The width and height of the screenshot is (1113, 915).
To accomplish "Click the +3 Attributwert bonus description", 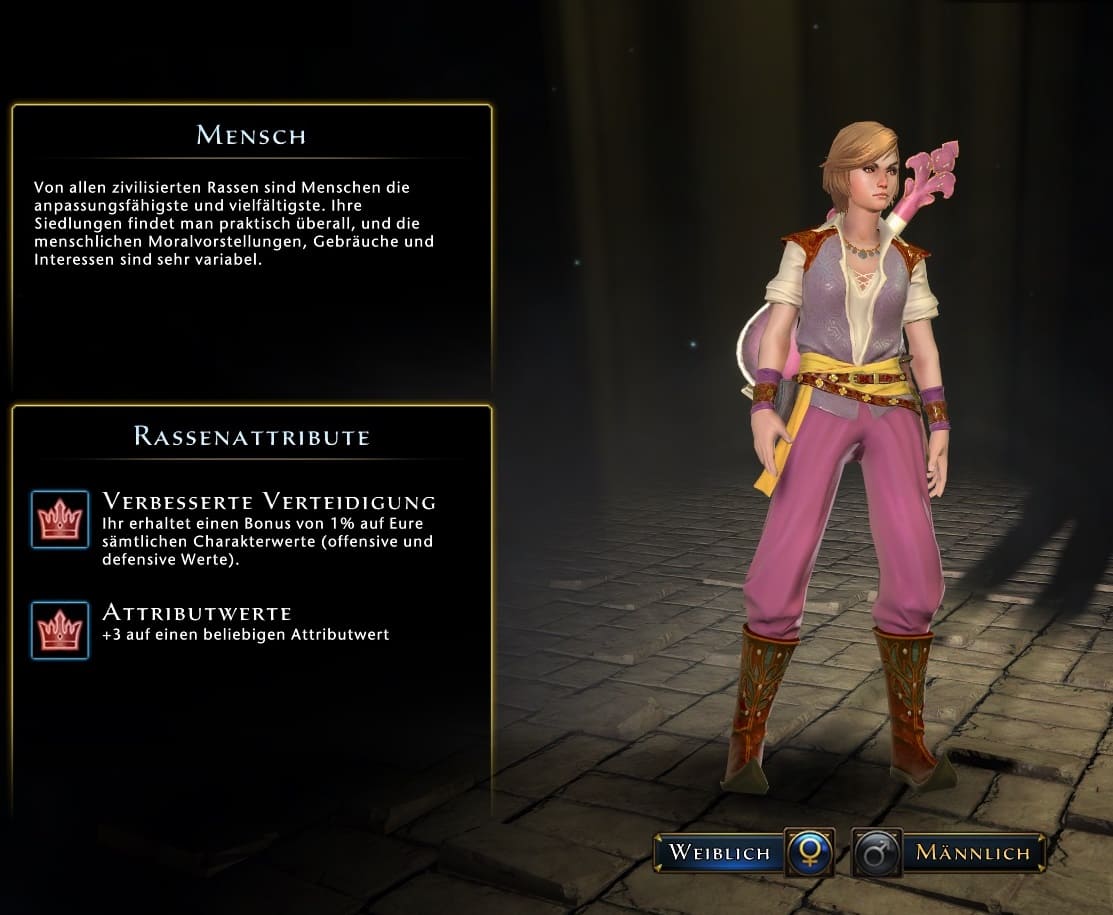I will click(246, 635).
